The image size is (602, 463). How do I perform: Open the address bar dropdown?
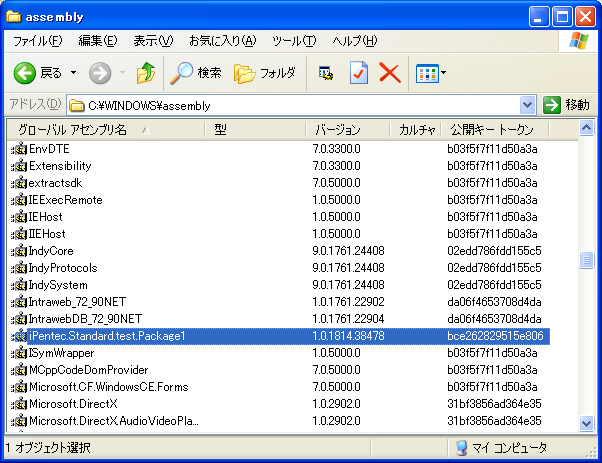(528, 105)
